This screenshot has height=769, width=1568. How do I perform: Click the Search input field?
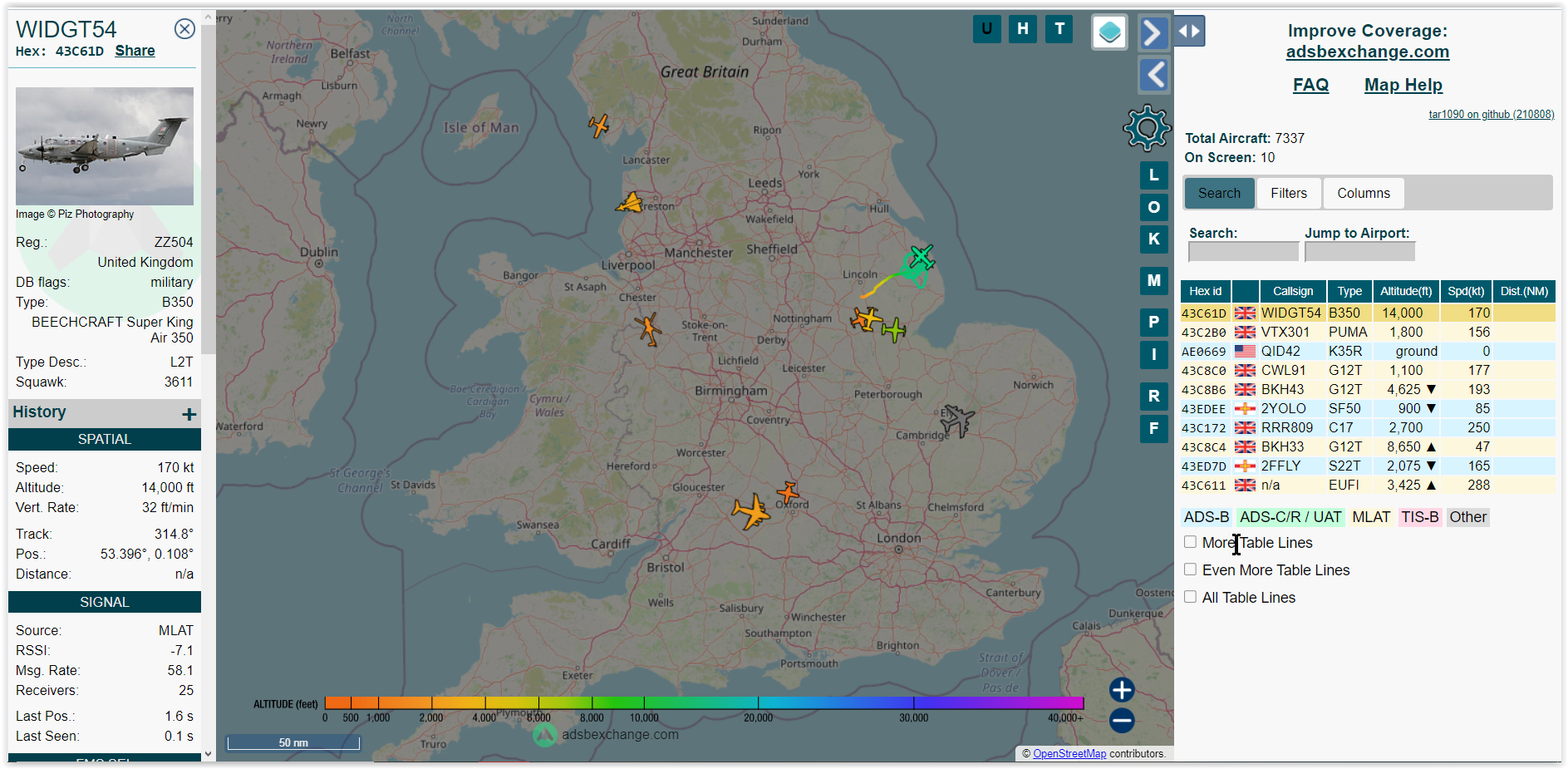point(1243,252)
